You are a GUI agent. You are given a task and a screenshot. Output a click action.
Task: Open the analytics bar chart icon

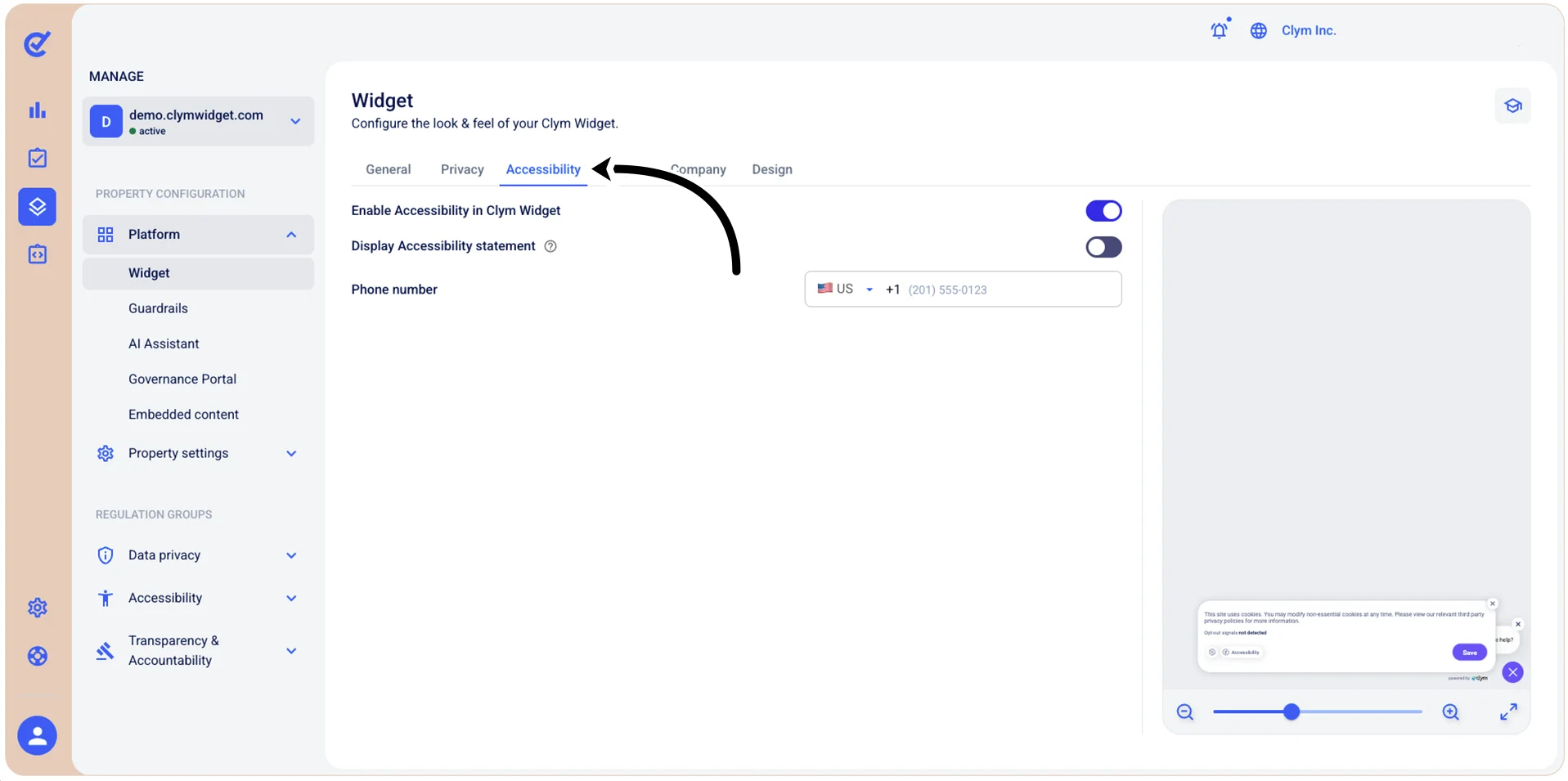(x=37, y=110)
